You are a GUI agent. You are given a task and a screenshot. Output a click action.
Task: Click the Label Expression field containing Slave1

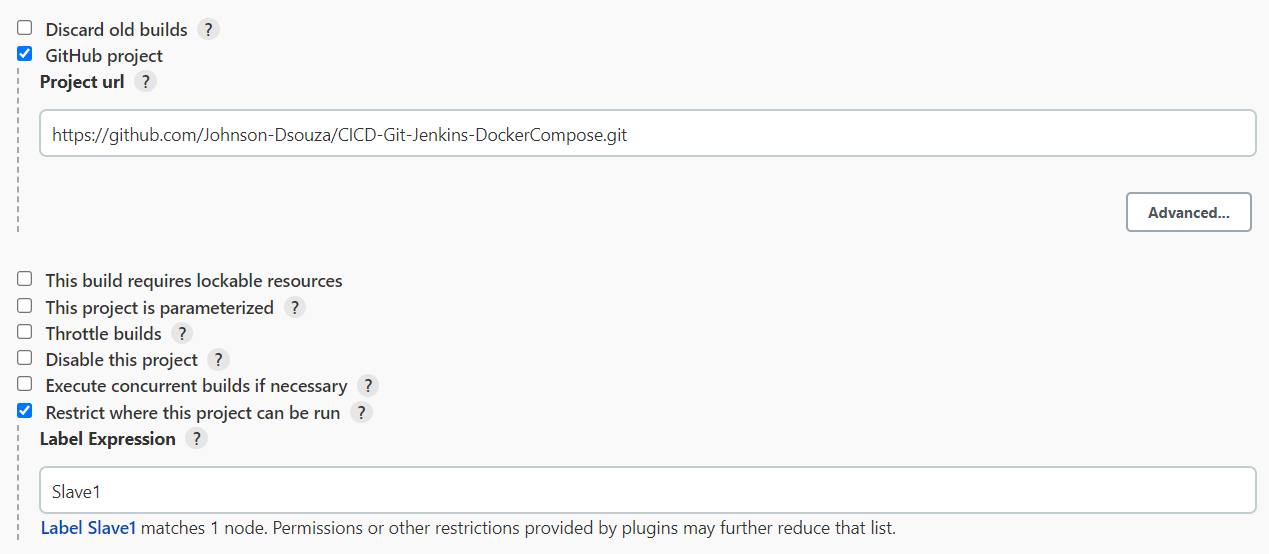pos(648,491)
